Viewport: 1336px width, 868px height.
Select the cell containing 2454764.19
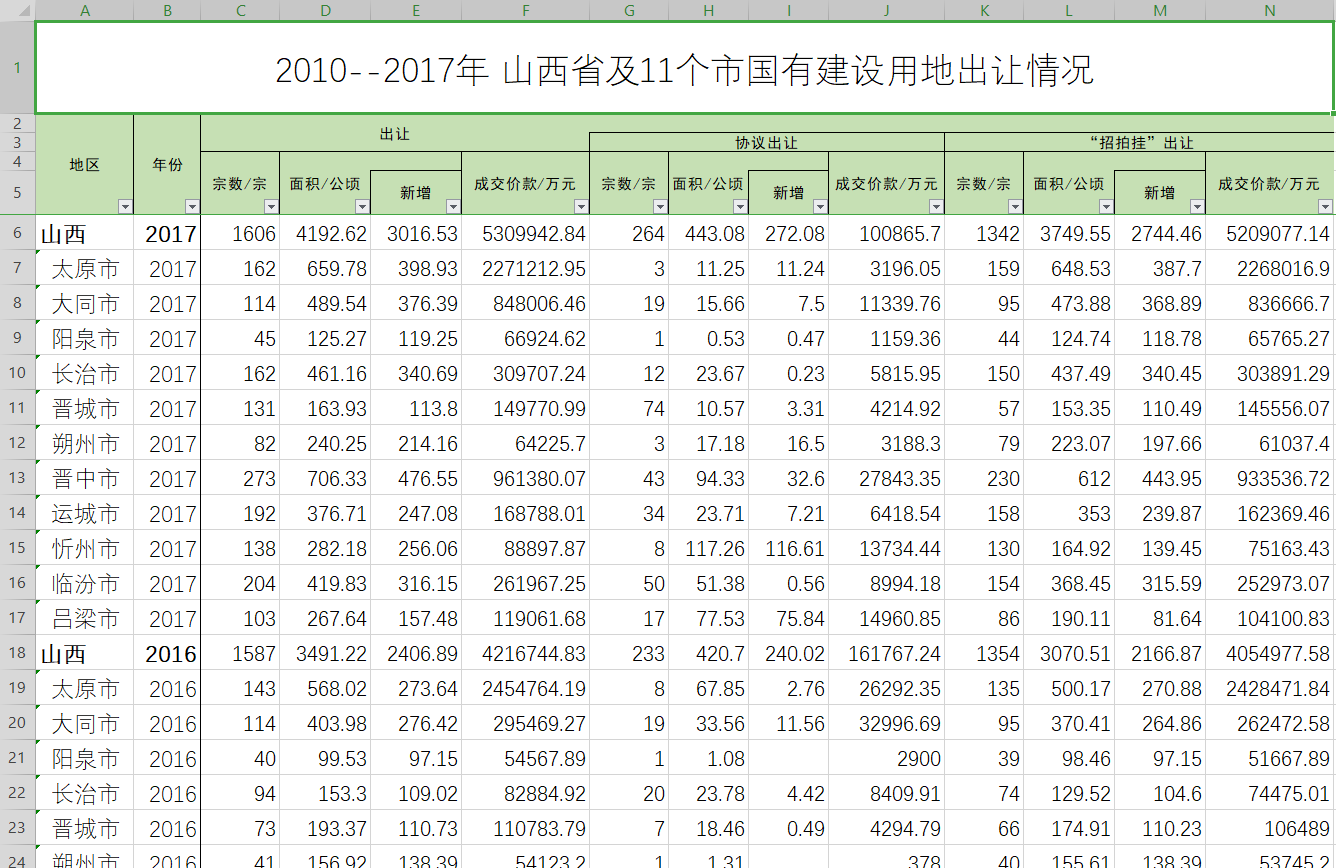[x=525, y=689]
